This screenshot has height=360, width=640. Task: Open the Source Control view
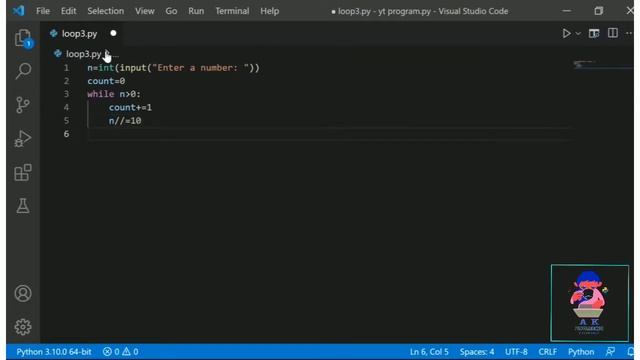[23, 105]
